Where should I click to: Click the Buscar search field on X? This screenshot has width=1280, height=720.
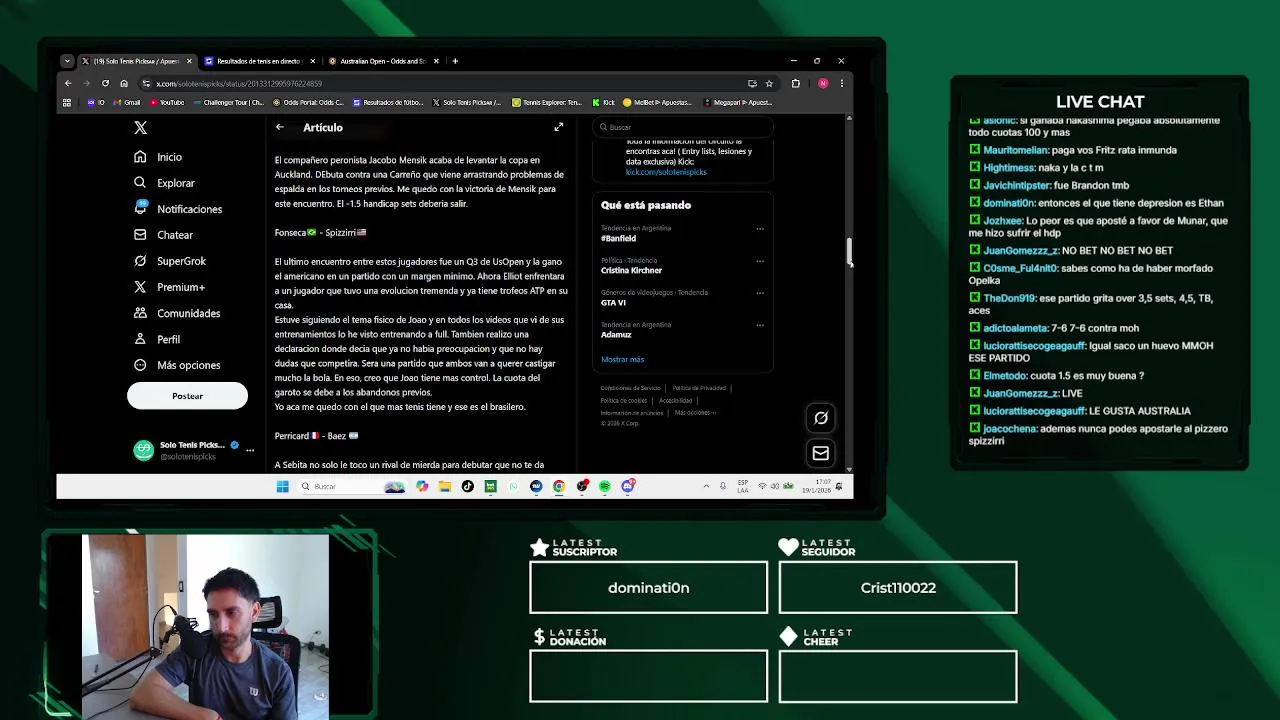tap(683, 127)
